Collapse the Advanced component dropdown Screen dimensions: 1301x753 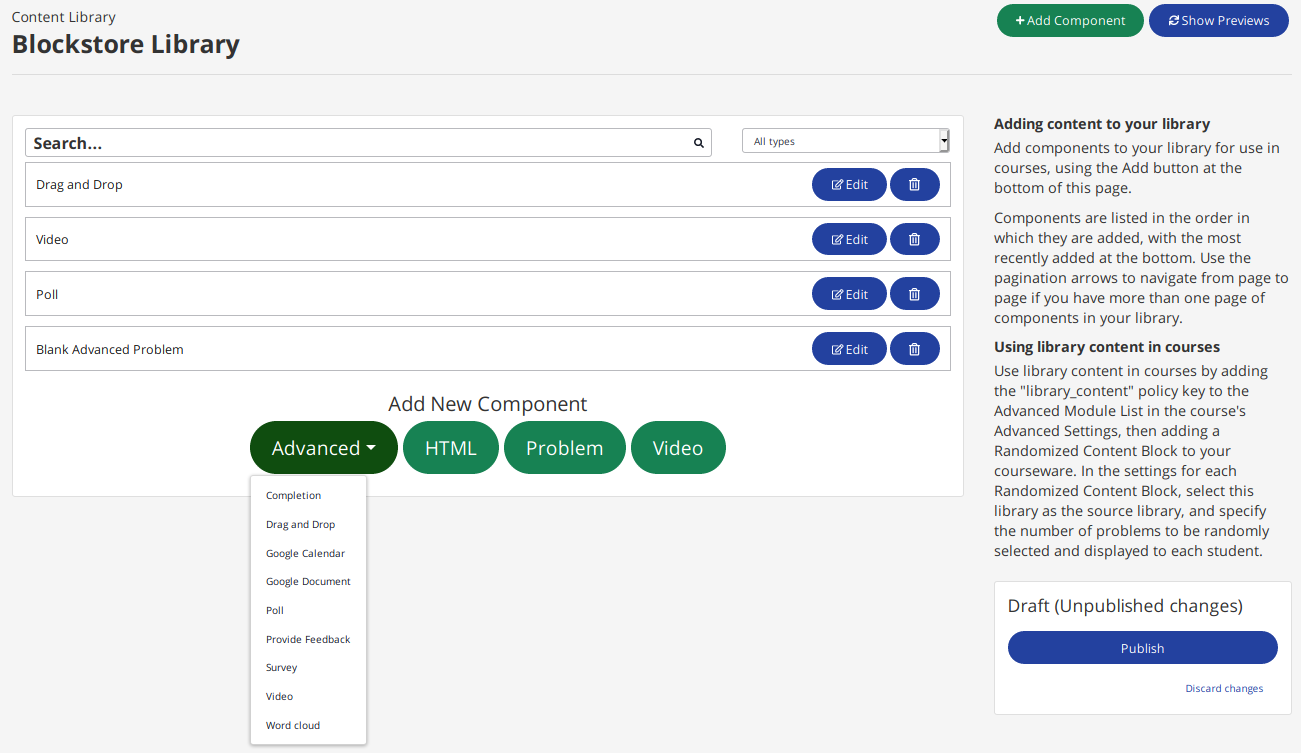coord(324,448)
